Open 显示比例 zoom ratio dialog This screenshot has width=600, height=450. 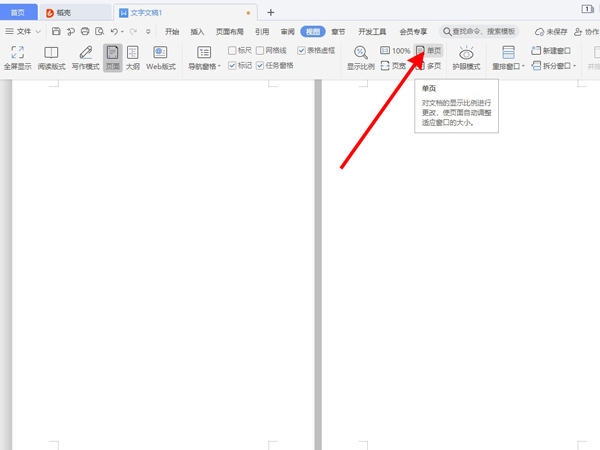(360, 57)
